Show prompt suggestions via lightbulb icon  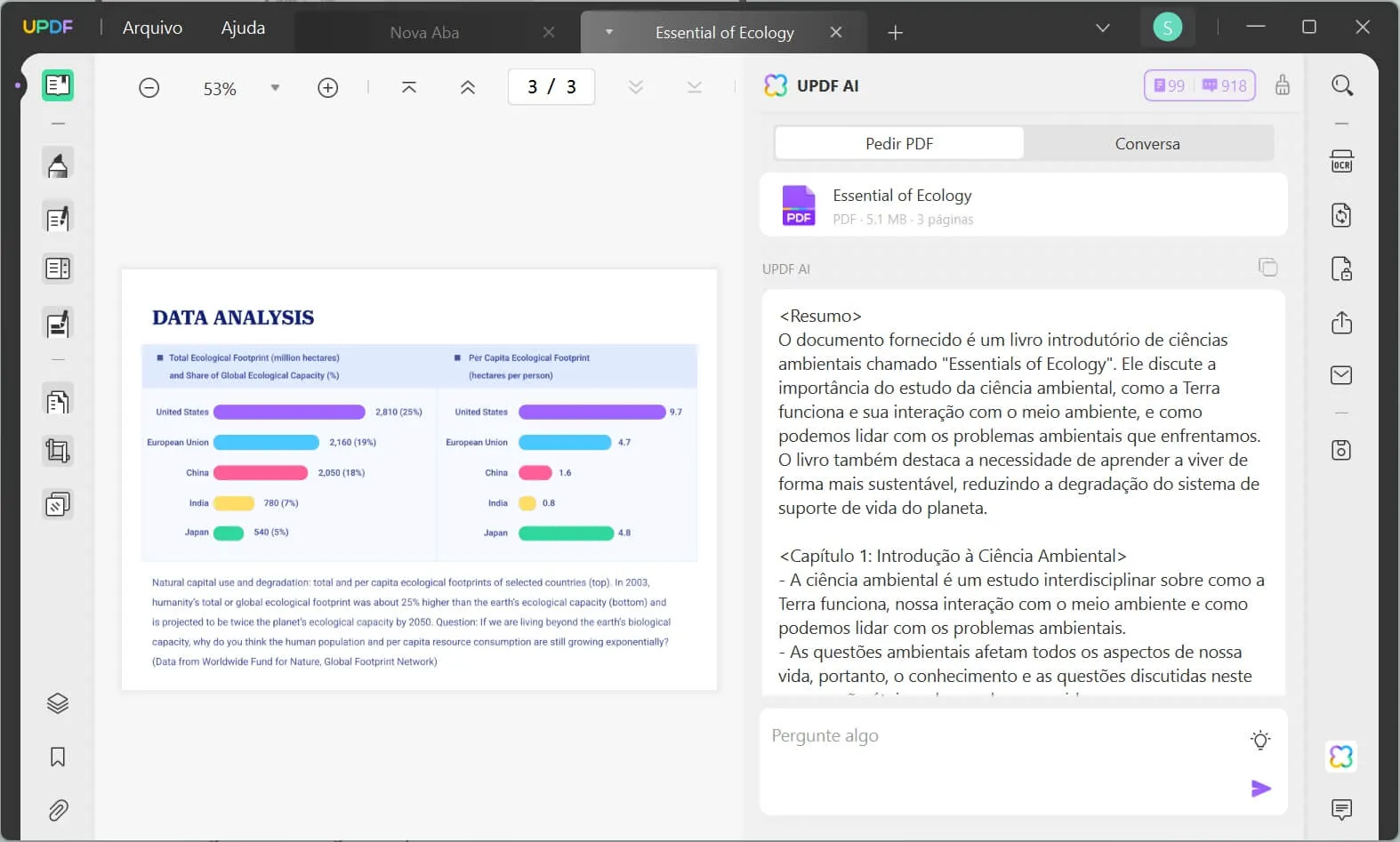point(1260,740)
